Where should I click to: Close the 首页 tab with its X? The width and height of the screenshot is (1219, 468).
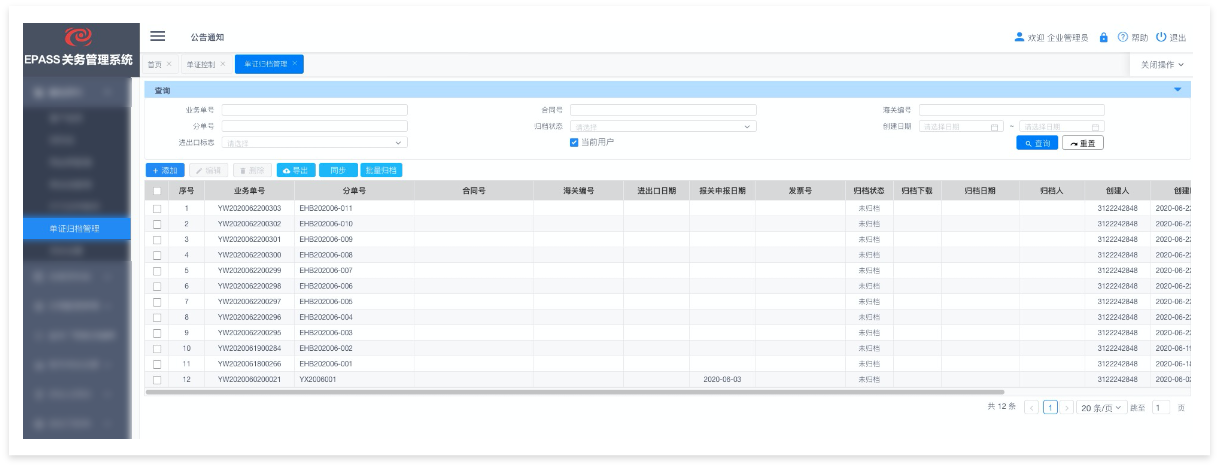pos(169,64)
